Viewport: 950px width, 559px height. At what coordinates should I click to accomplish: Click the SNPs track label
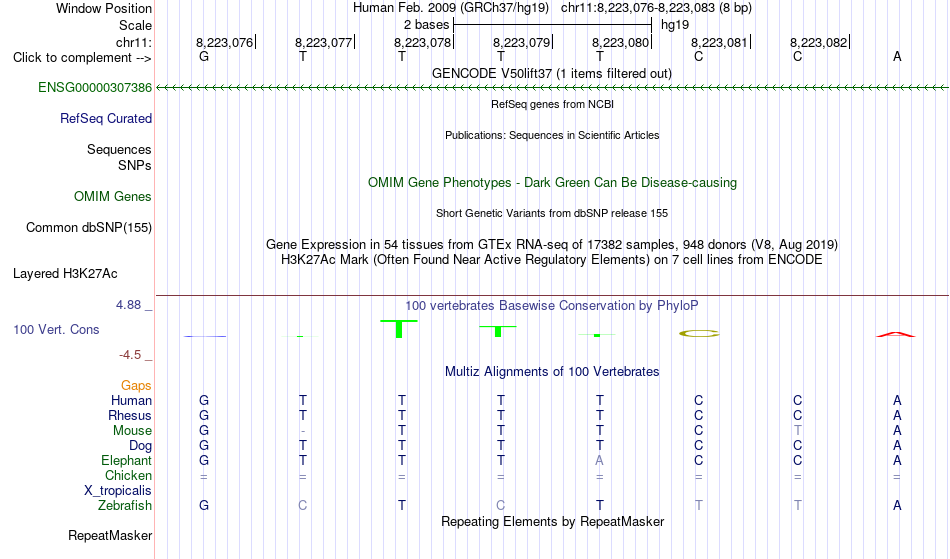tap(135, 165)
